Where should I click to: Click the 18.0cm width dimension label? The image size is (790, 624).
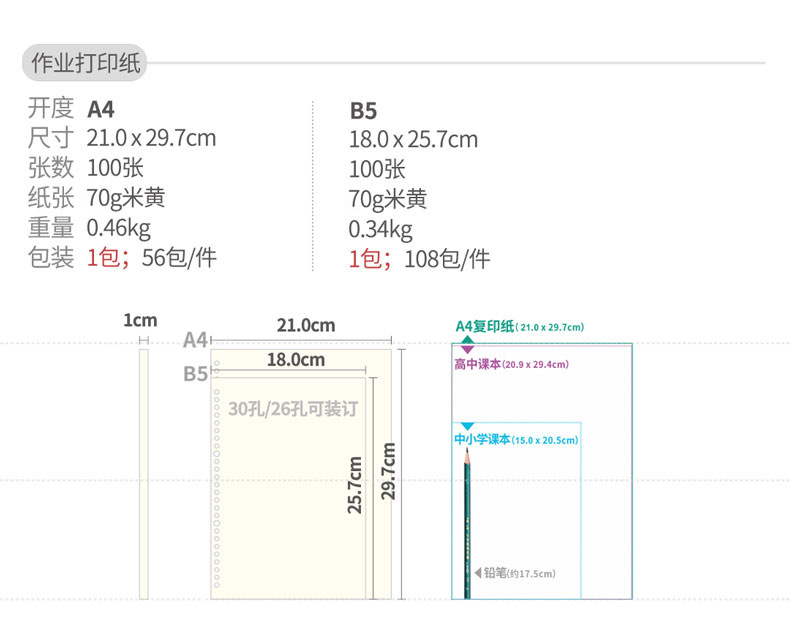point(295,360)
